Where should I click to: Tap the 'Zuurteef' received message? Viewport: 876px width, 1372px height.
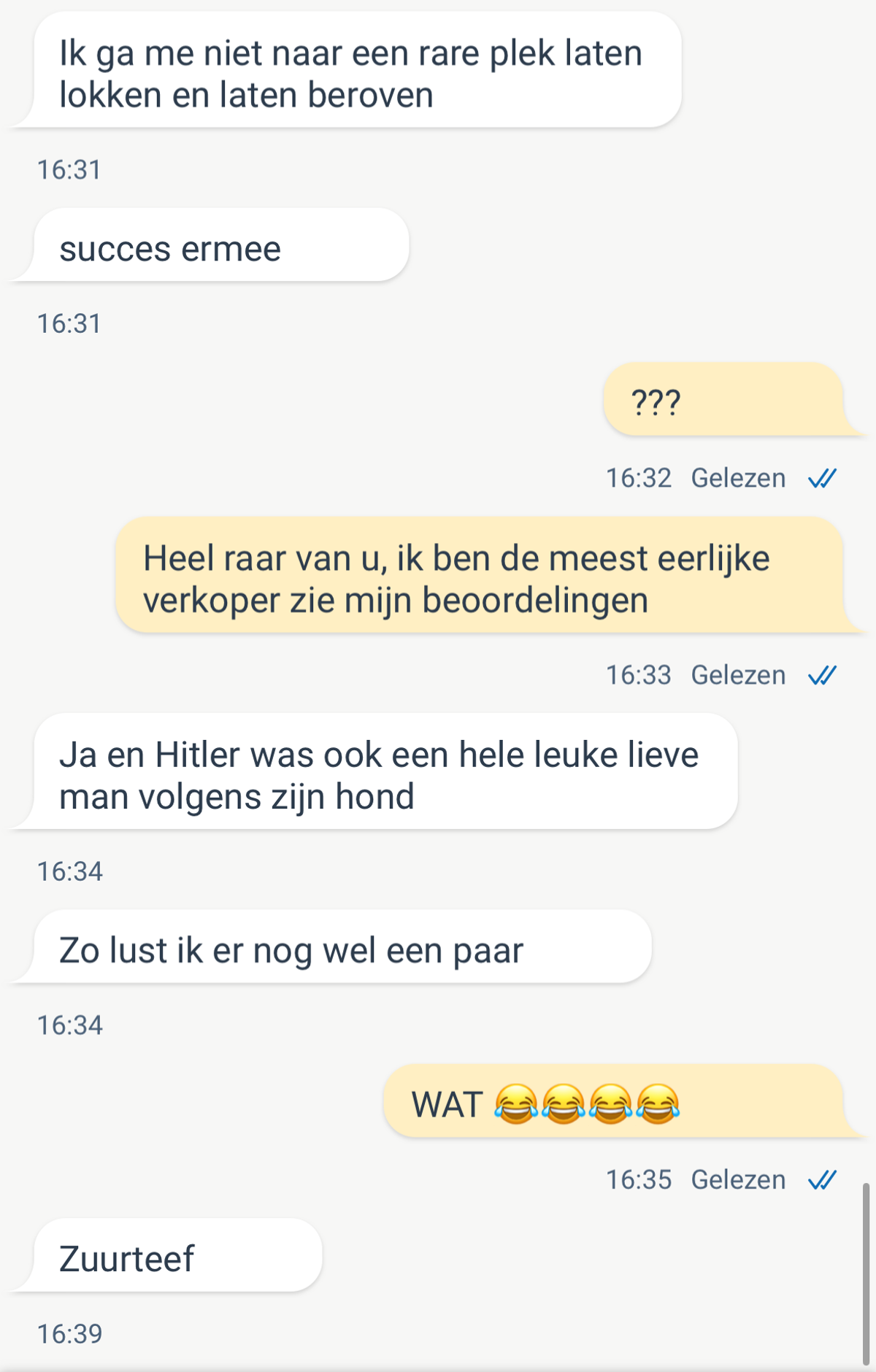pyautogui.click(x=166, y=1255)
